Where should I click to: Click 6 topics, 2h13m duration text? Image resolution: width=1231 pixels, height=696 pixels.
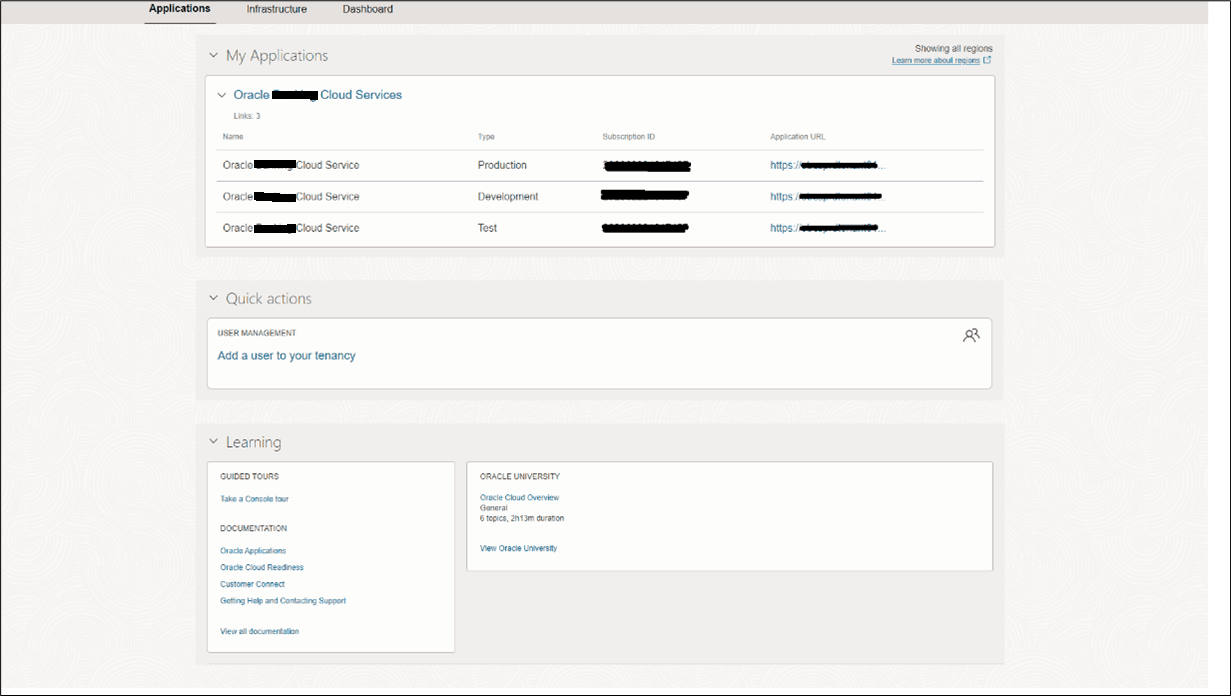tap(522, 519)
